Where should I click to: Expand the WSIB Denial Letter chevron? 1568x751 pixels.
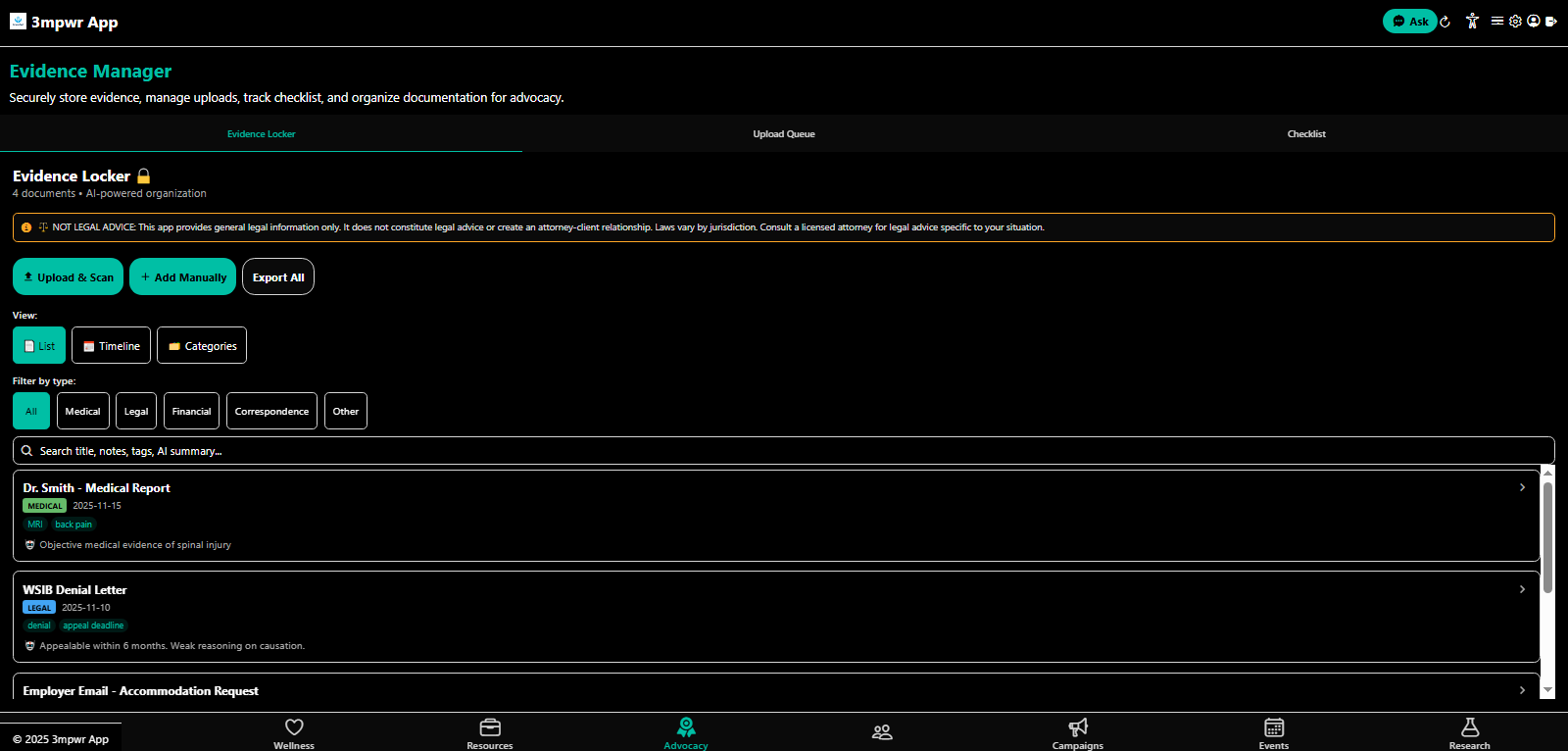coord(1522,589)
